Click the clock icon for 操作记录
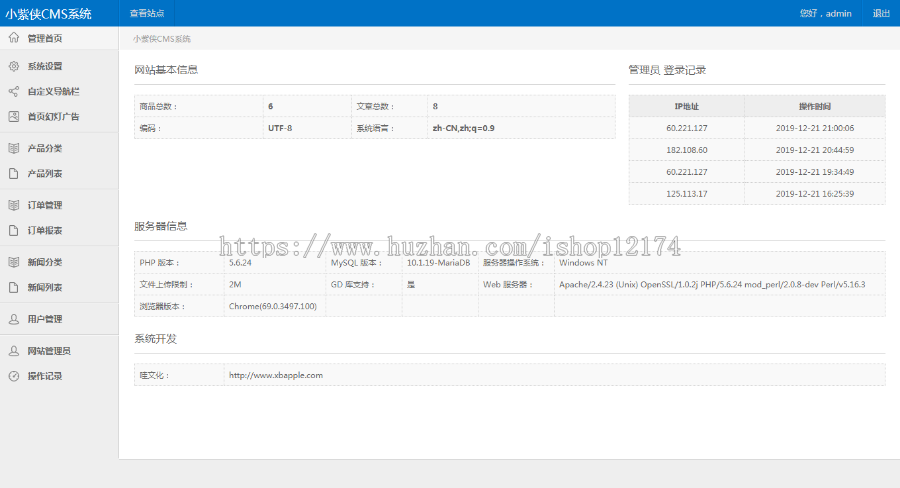The height and width of the screenshot is (488, 900). click(x=14, y=376)
